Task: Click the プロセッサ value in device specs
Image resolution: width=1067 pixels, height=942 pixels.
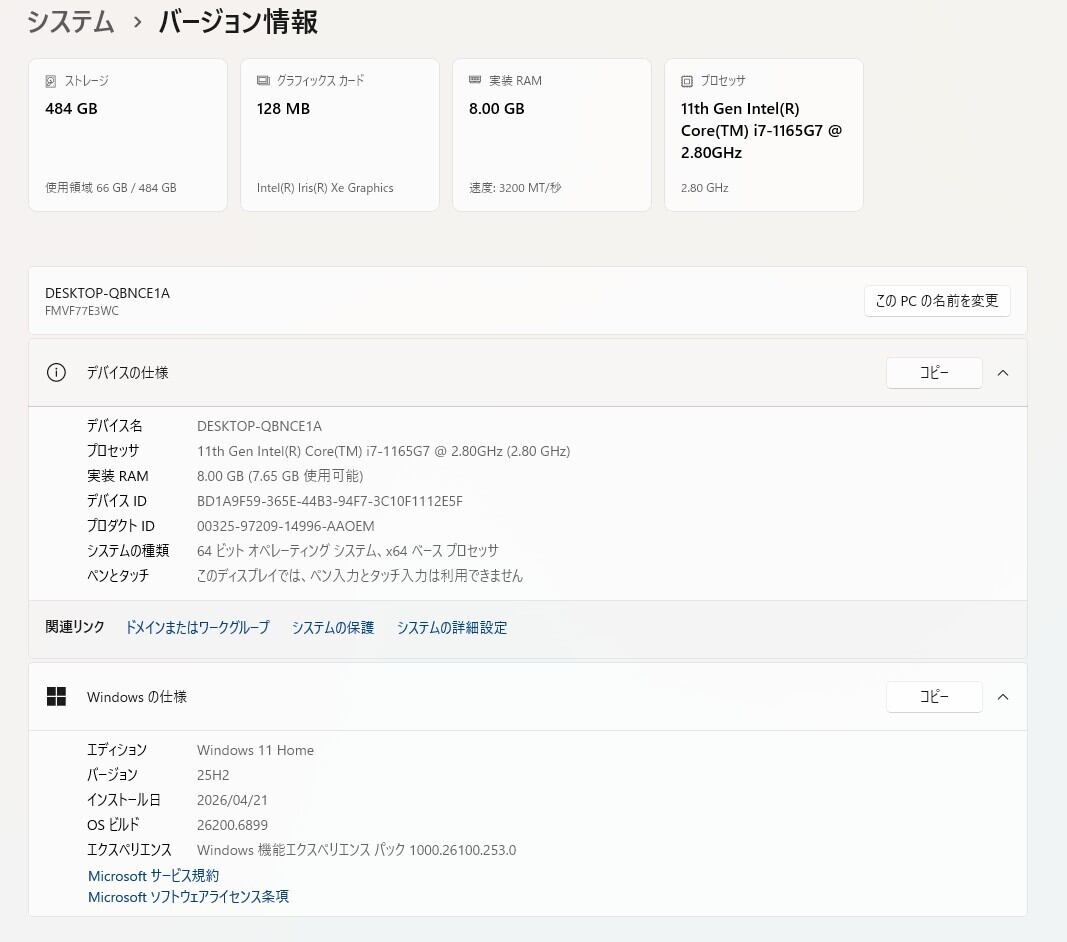Action: (384, 451)
